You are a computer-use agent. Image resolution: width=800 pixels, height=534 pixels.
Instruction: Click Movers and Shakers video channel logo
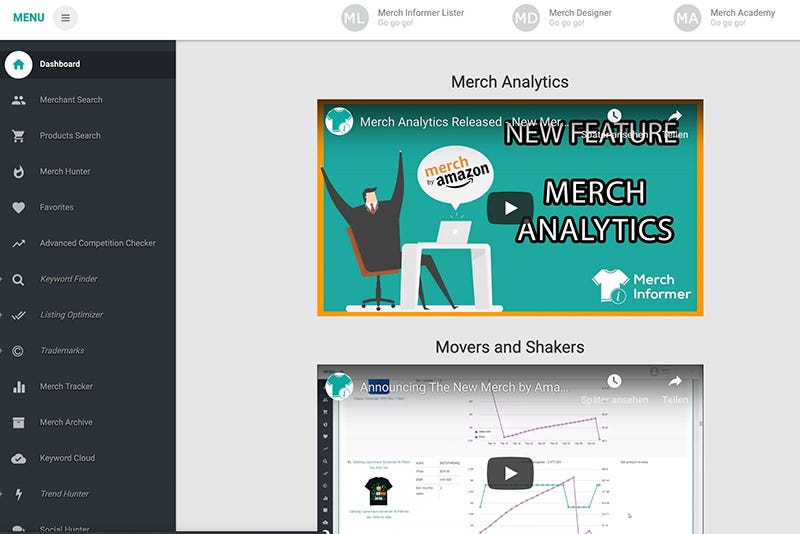tap(339, 386)
